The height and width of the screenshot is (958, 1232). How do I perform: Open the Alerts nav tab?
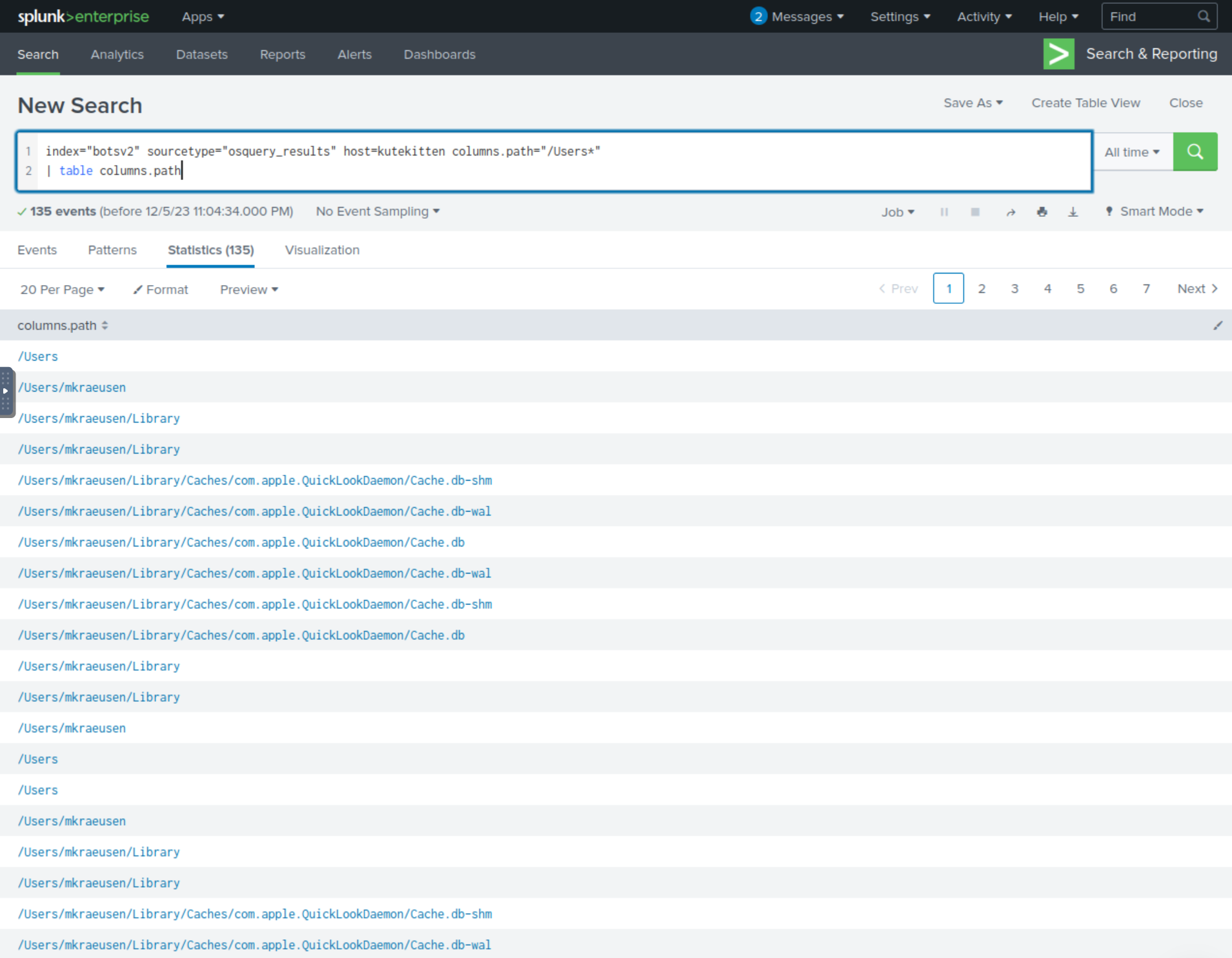354,54
